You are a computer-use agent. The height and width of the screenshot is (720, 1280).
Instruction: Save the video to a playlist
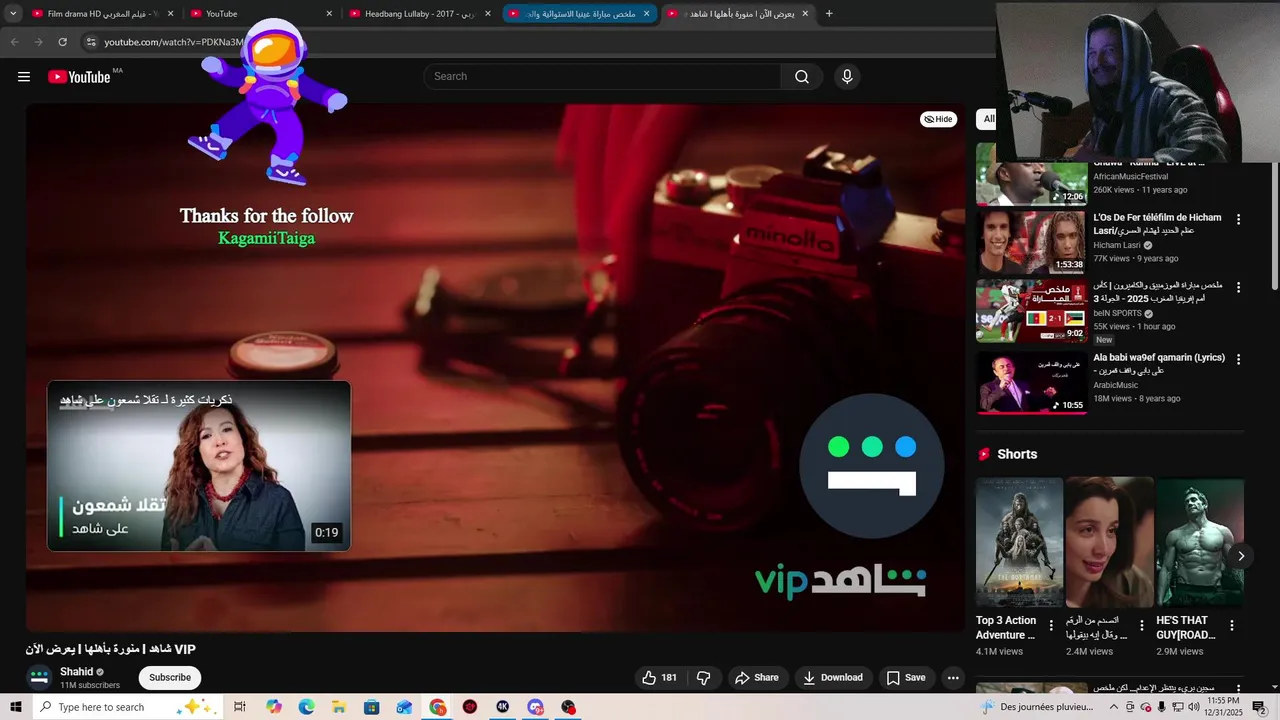906,678
